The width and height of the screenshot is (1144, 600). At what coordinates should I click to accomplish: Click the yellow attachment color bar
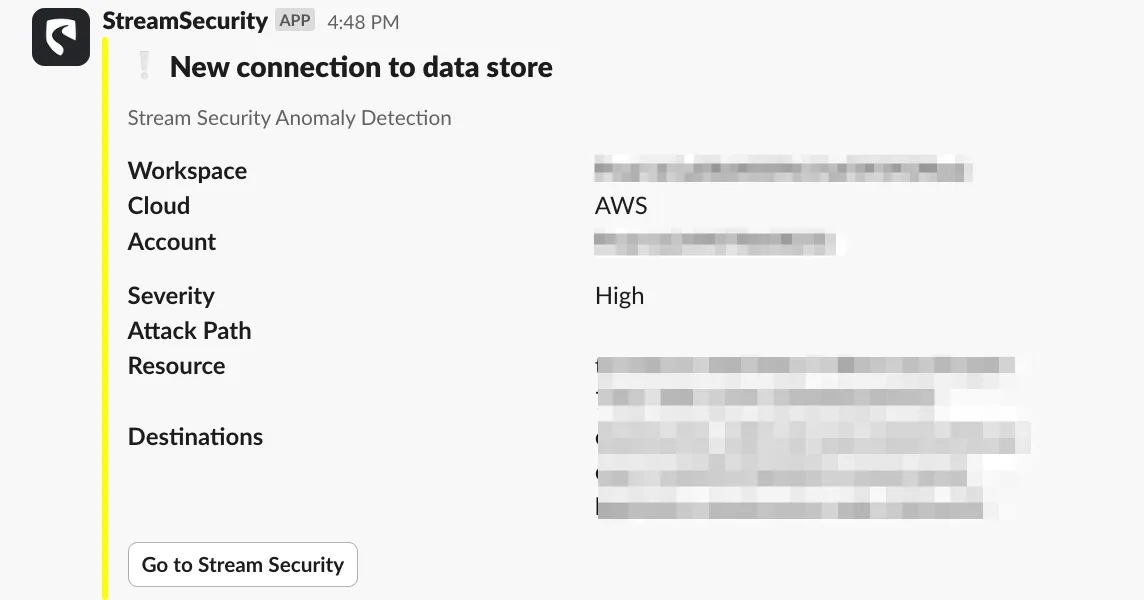tap(105, 318)
